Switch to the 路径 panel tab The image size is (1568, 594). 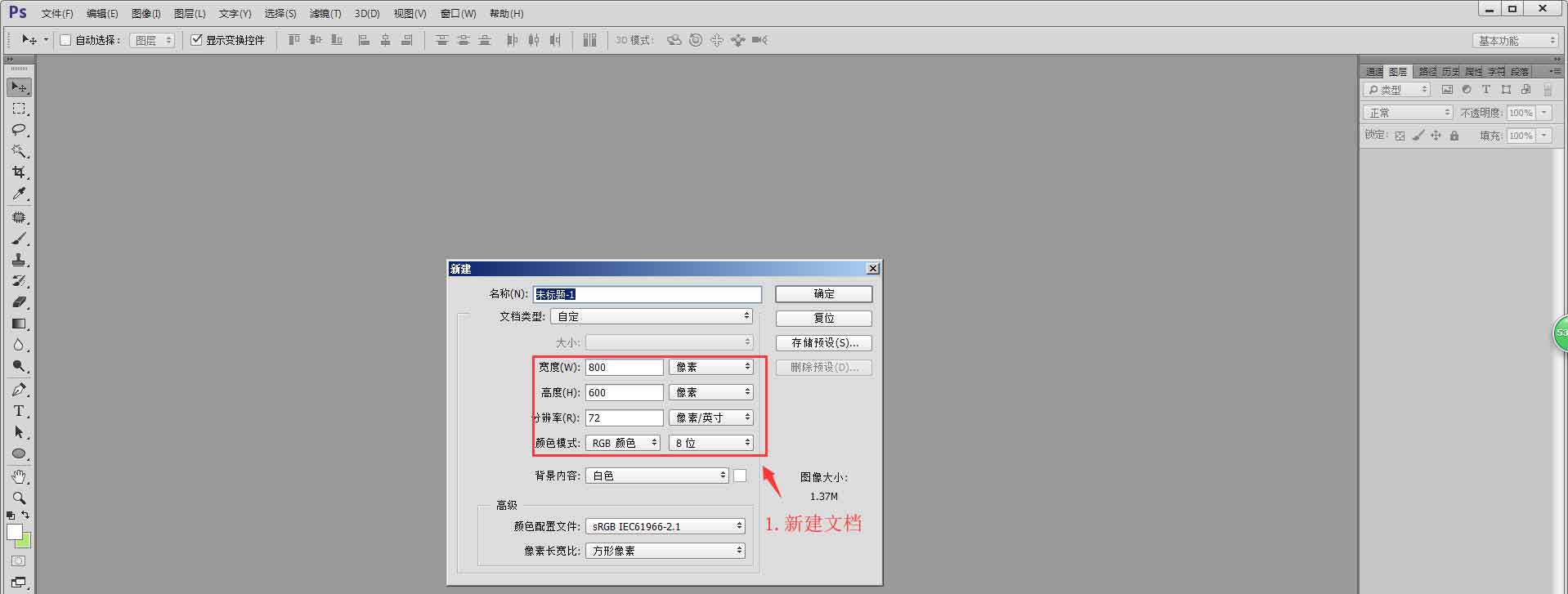coord(1427,72)
